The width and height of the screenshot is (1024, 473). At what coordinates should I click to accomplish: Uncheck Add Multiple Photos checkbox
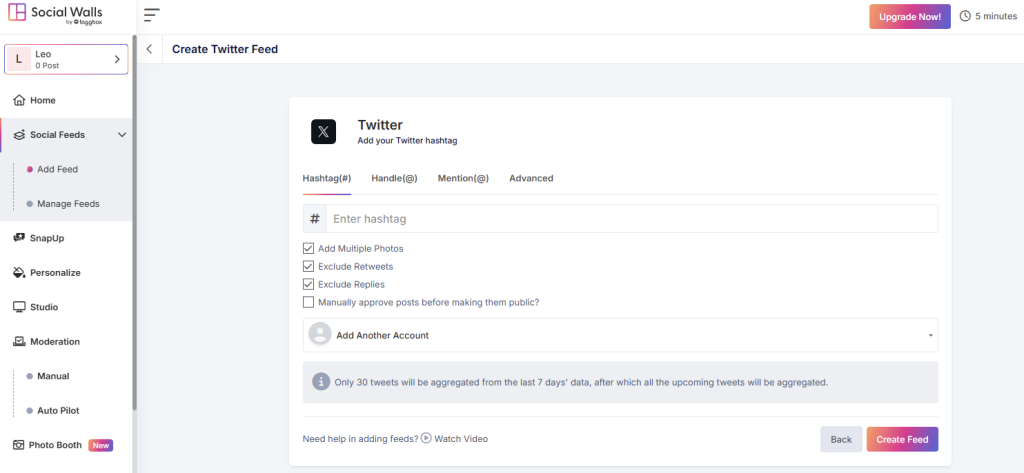(308, 248)
